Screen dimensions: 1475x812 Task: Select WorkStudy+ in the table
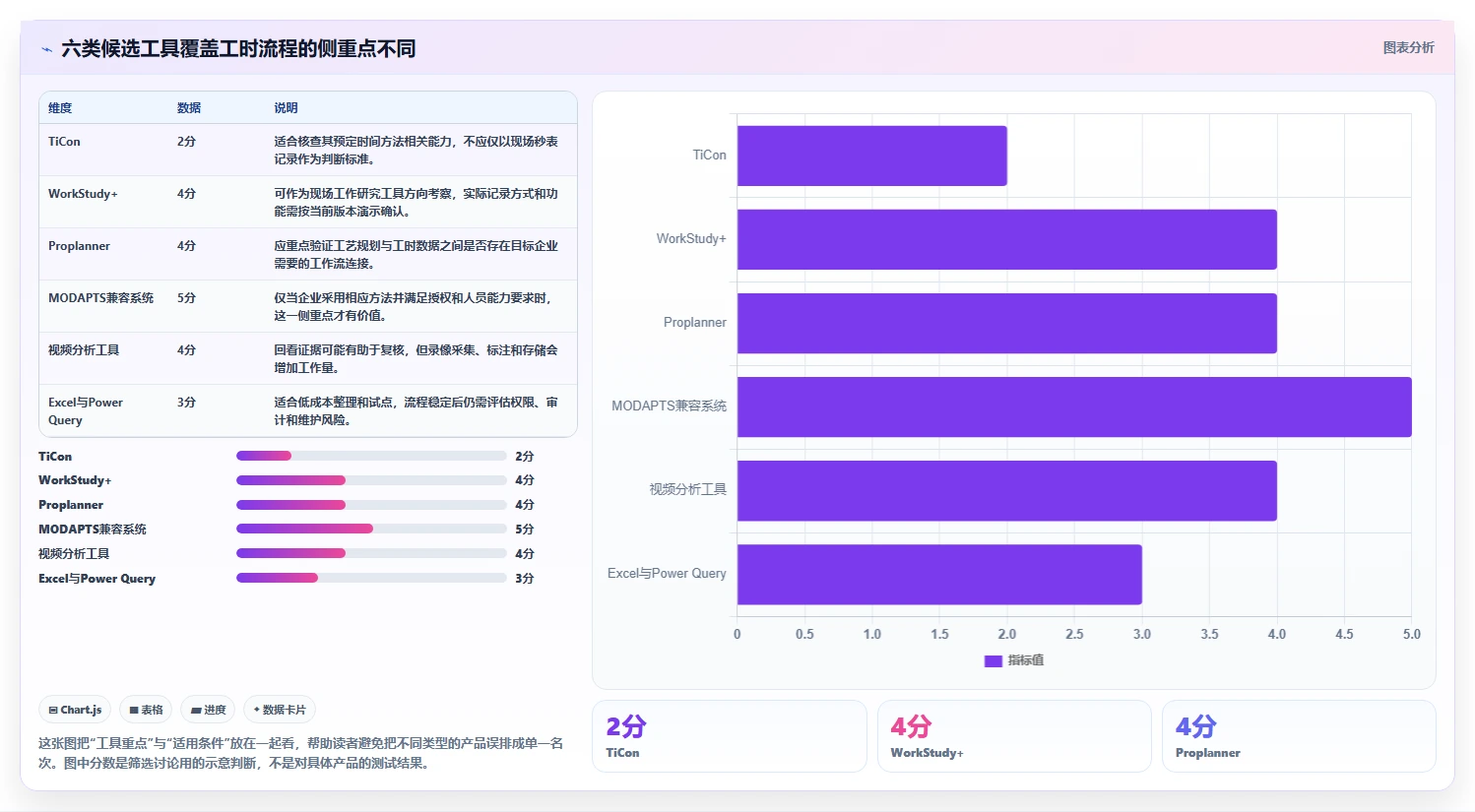coord(83,194)
